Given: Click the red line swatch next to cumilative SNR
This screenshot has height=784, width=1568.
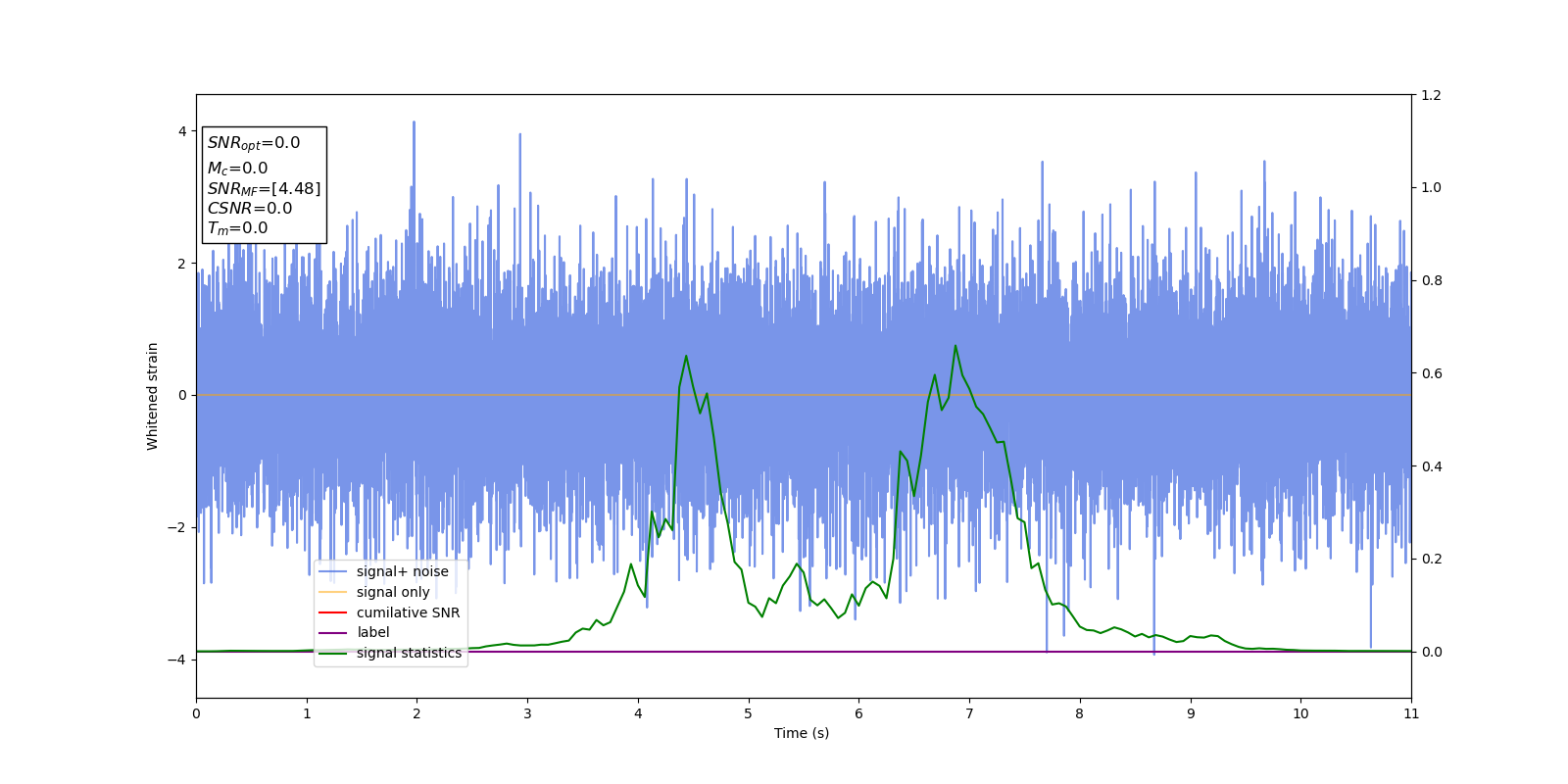Looking at the screenshot, I should click(333, 612).
